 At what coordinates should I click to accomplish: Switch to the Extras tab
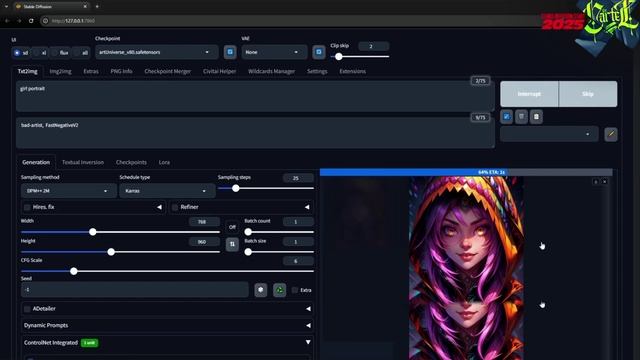pos(91,71)
